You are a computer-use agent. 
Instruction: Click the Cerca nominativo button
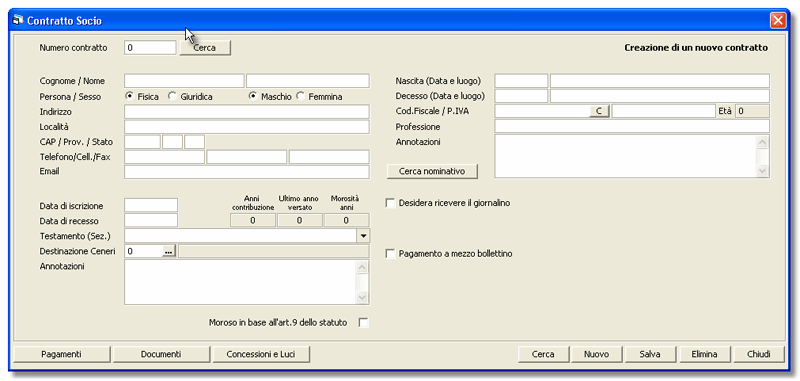pos(432,171)
